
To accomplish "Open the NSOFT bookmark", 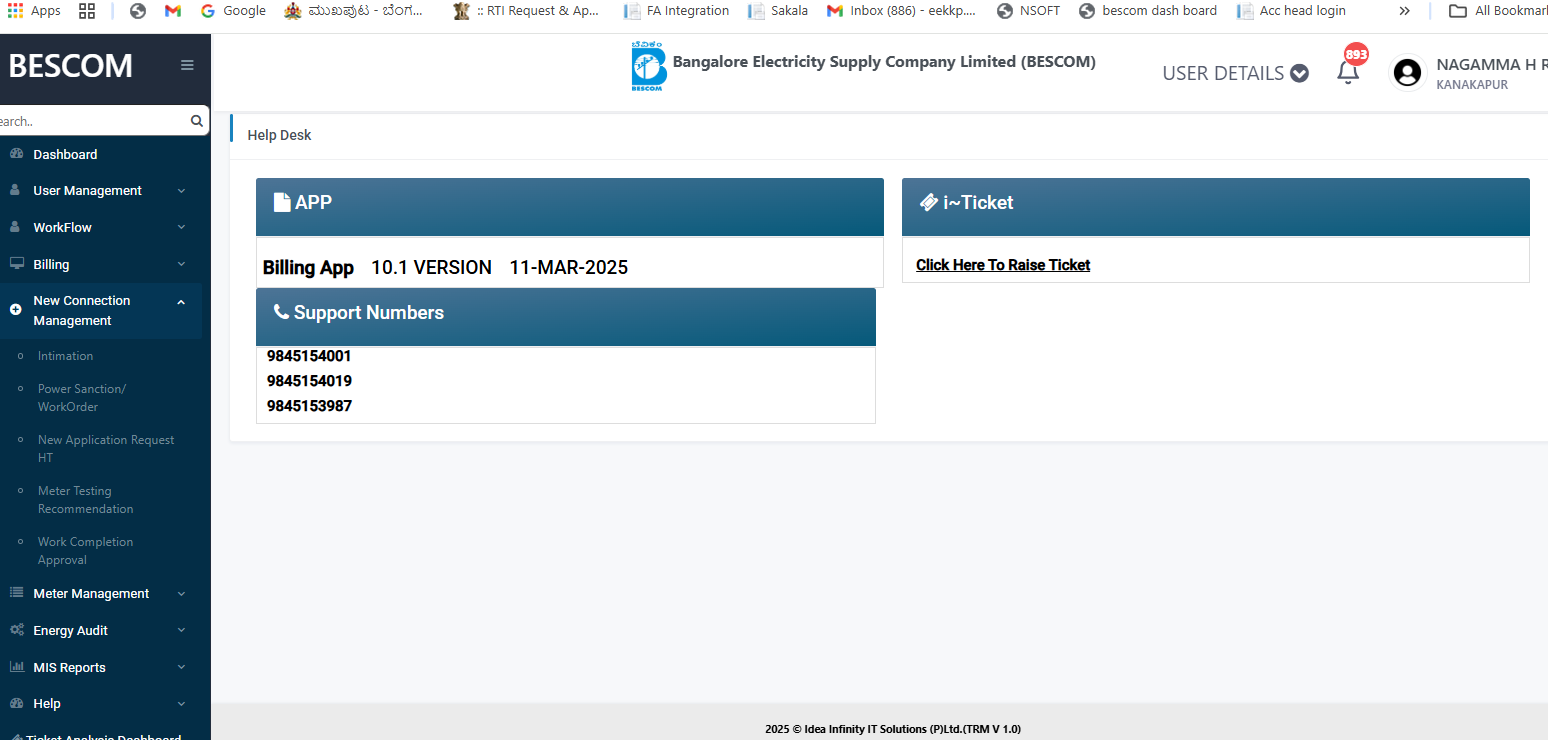I will point(1029,11).
